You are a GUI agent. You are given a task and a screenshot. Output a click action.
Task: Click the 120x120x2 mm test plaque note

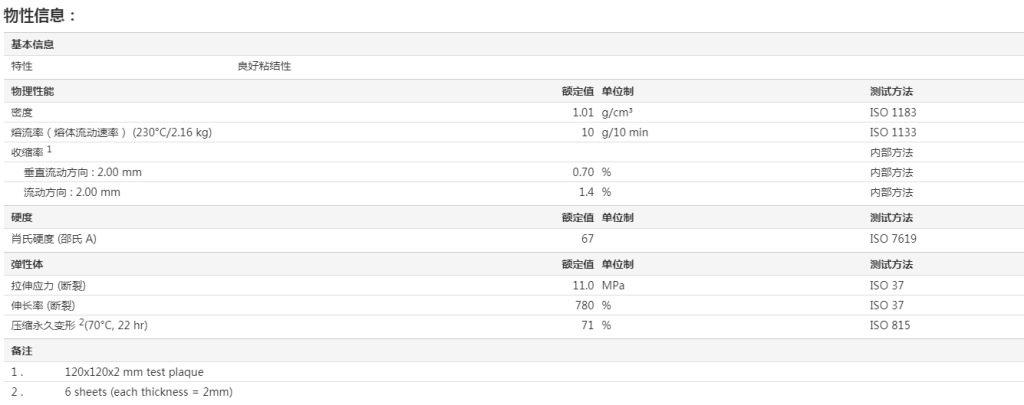pyautogui.click(x=134, y=372)
